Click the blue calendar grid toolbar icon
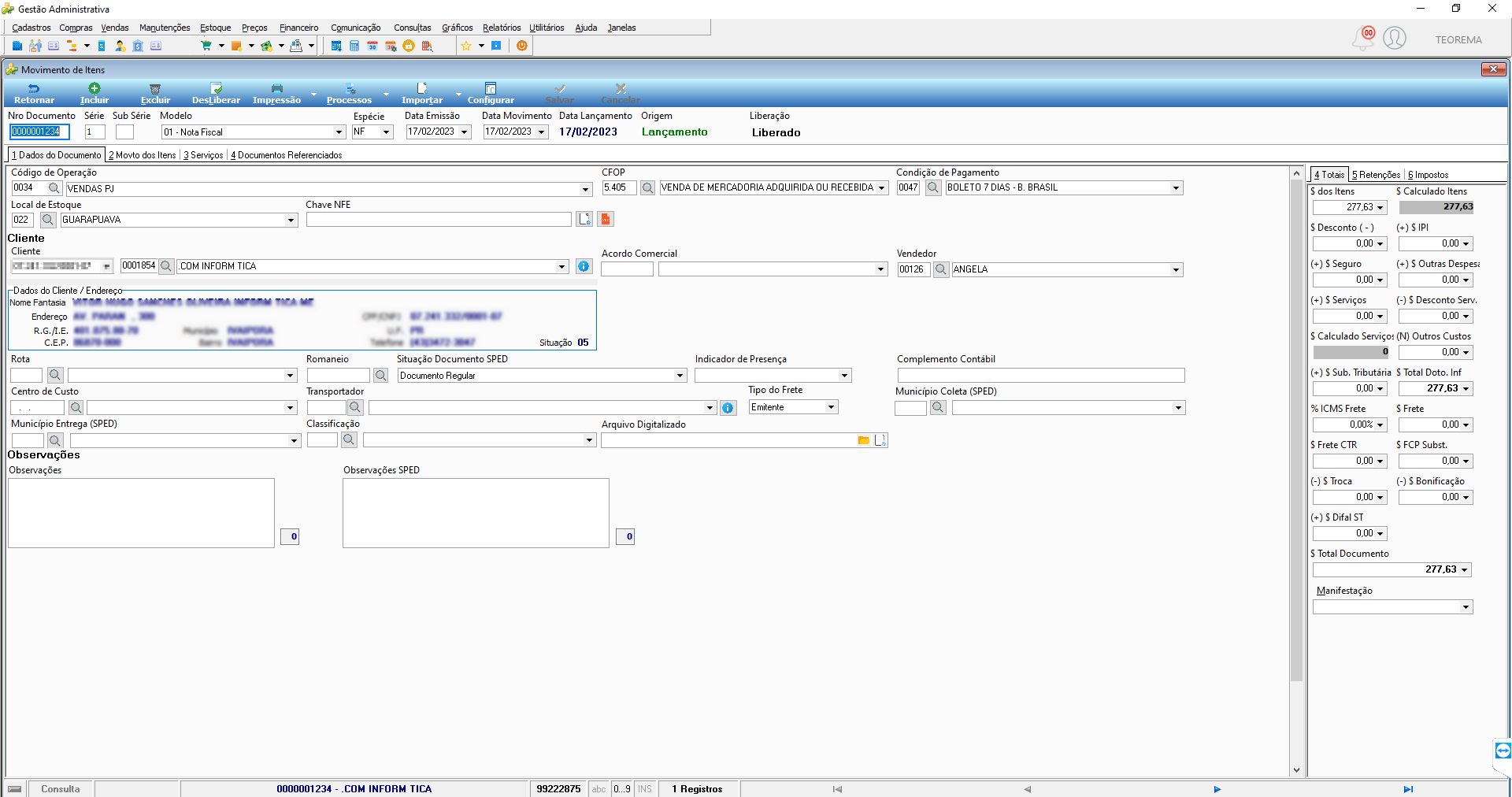 tap(336, 46)
